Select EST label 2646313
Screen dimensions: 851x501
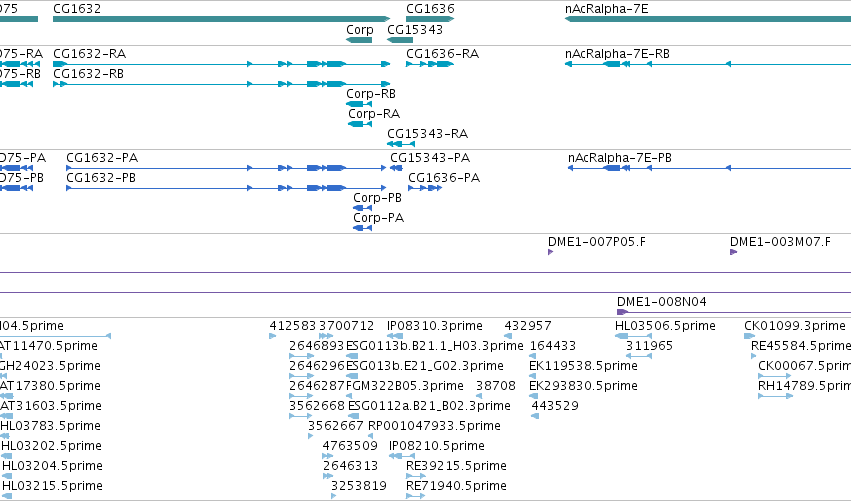pyautogui.click(x=350, y=466)
